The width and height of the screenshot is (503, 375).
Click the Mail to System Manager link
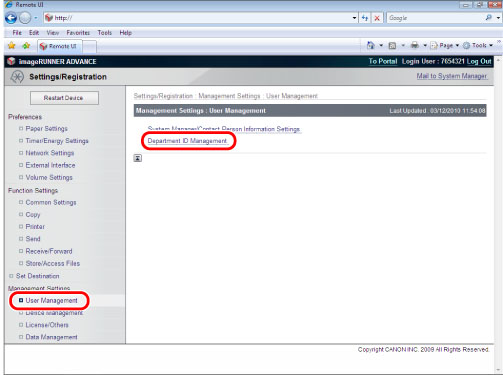[452, 76]
